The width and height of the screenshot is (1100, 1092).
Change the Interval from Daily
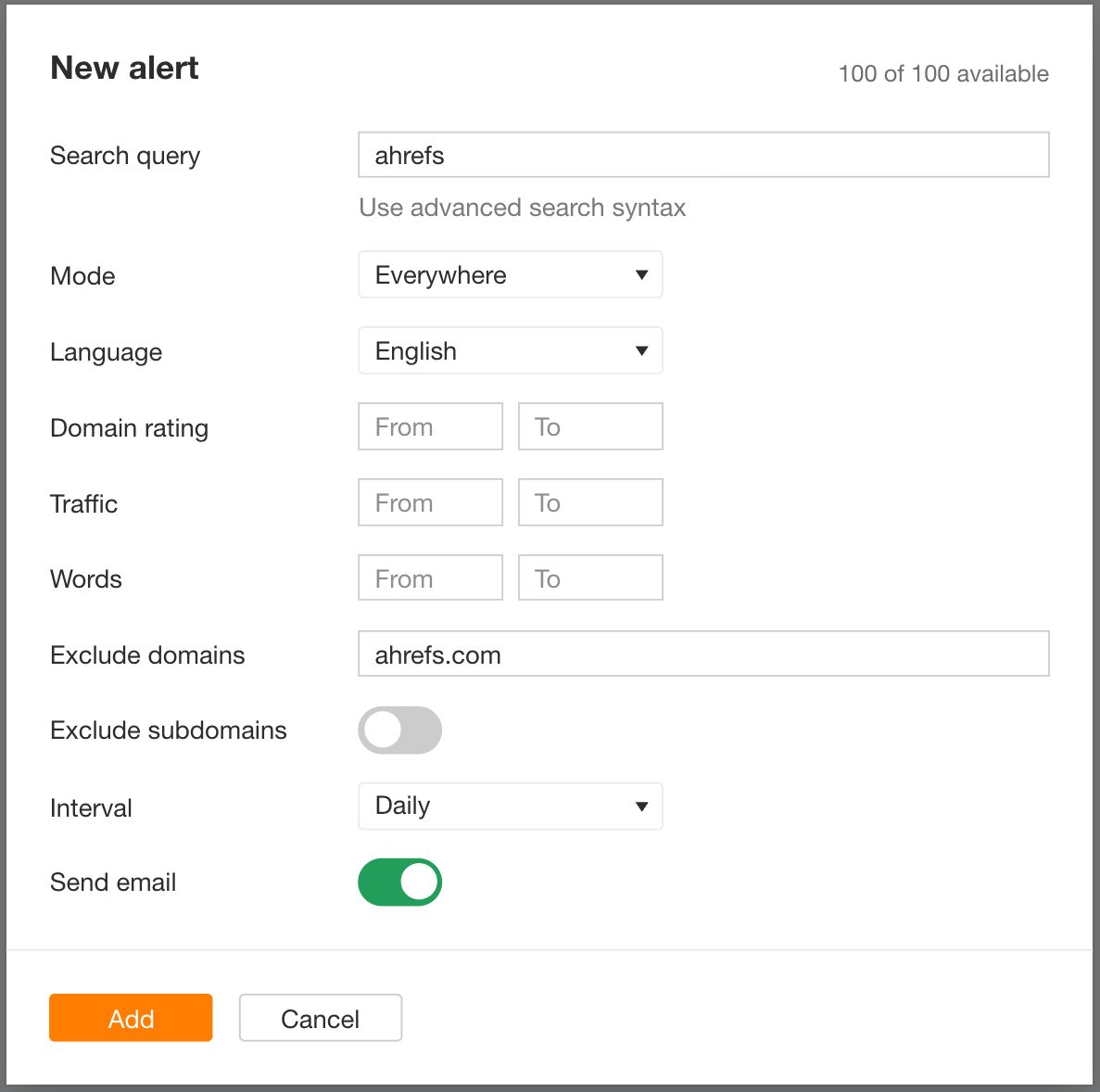click(510, 806)
